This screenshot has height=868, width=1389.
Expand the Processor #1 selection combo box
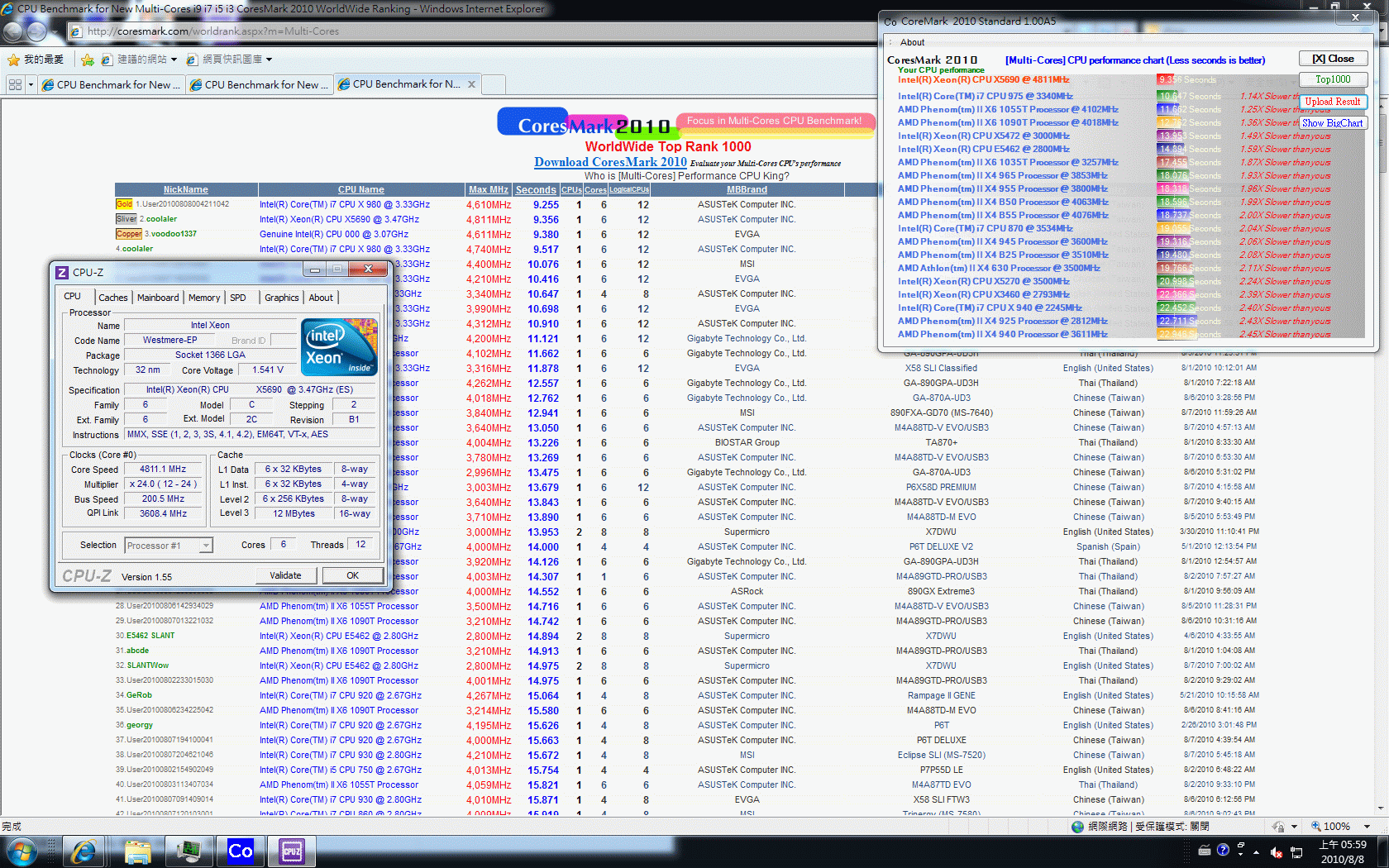coord(206,546)
